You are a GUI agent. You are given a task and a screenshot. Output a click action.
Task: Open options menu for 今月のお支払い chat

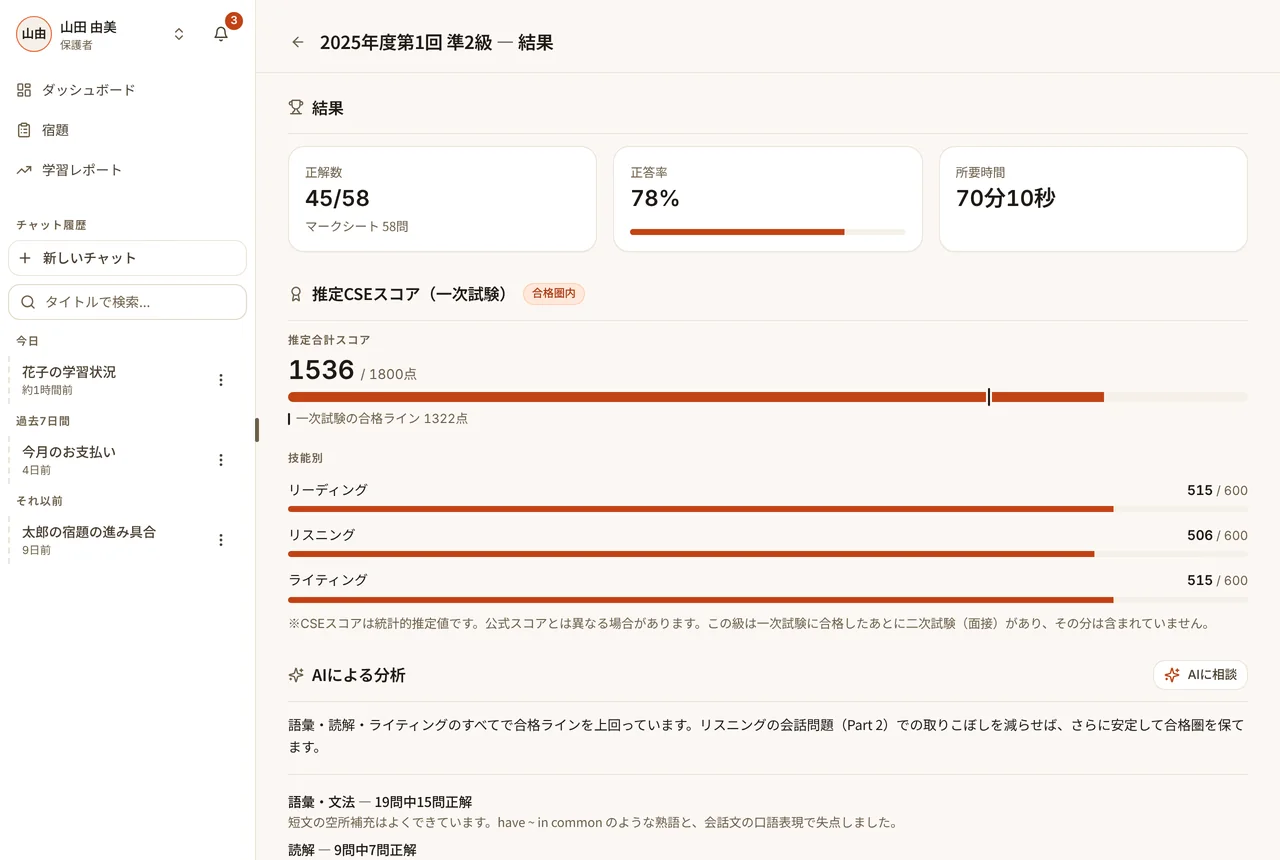pyautogui.click(x=221, y=460)
